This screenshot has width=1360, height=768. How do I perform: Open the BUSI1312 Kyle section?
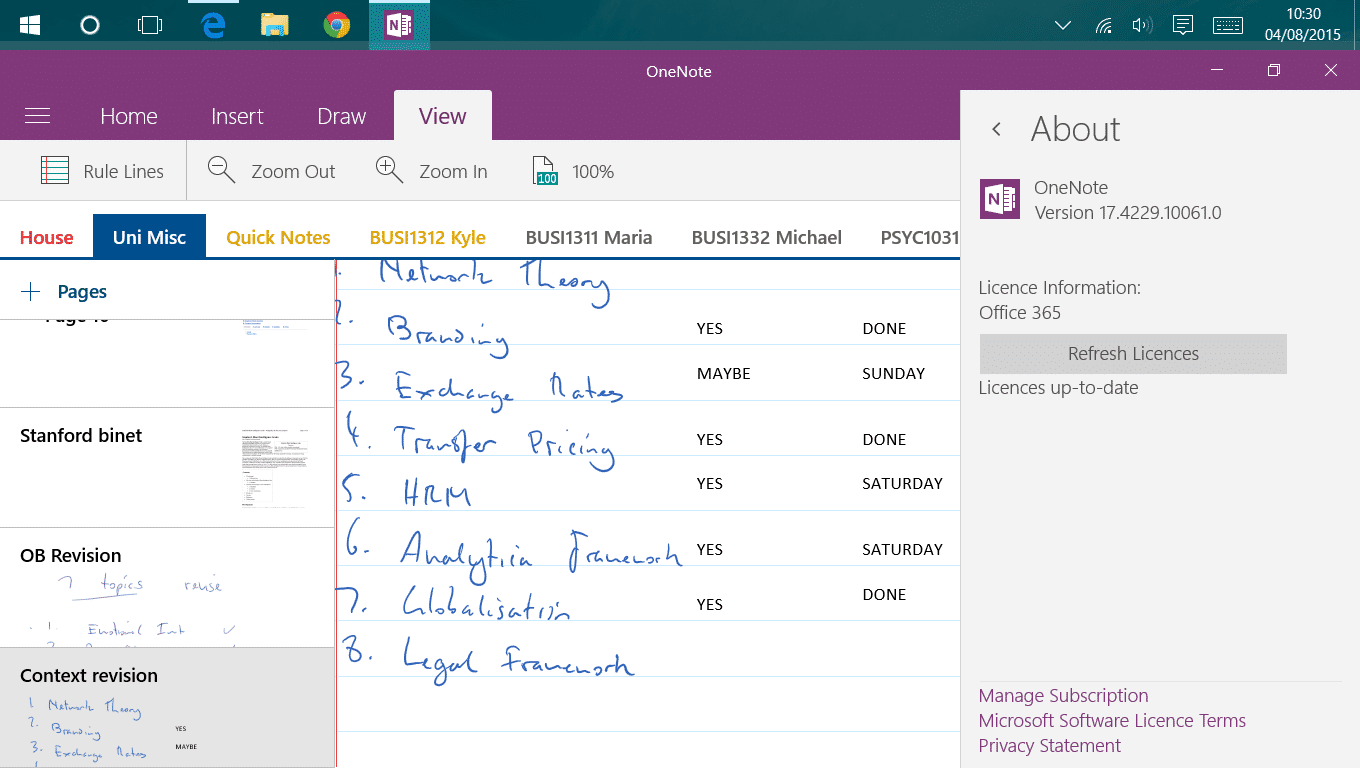click(428, 237)
